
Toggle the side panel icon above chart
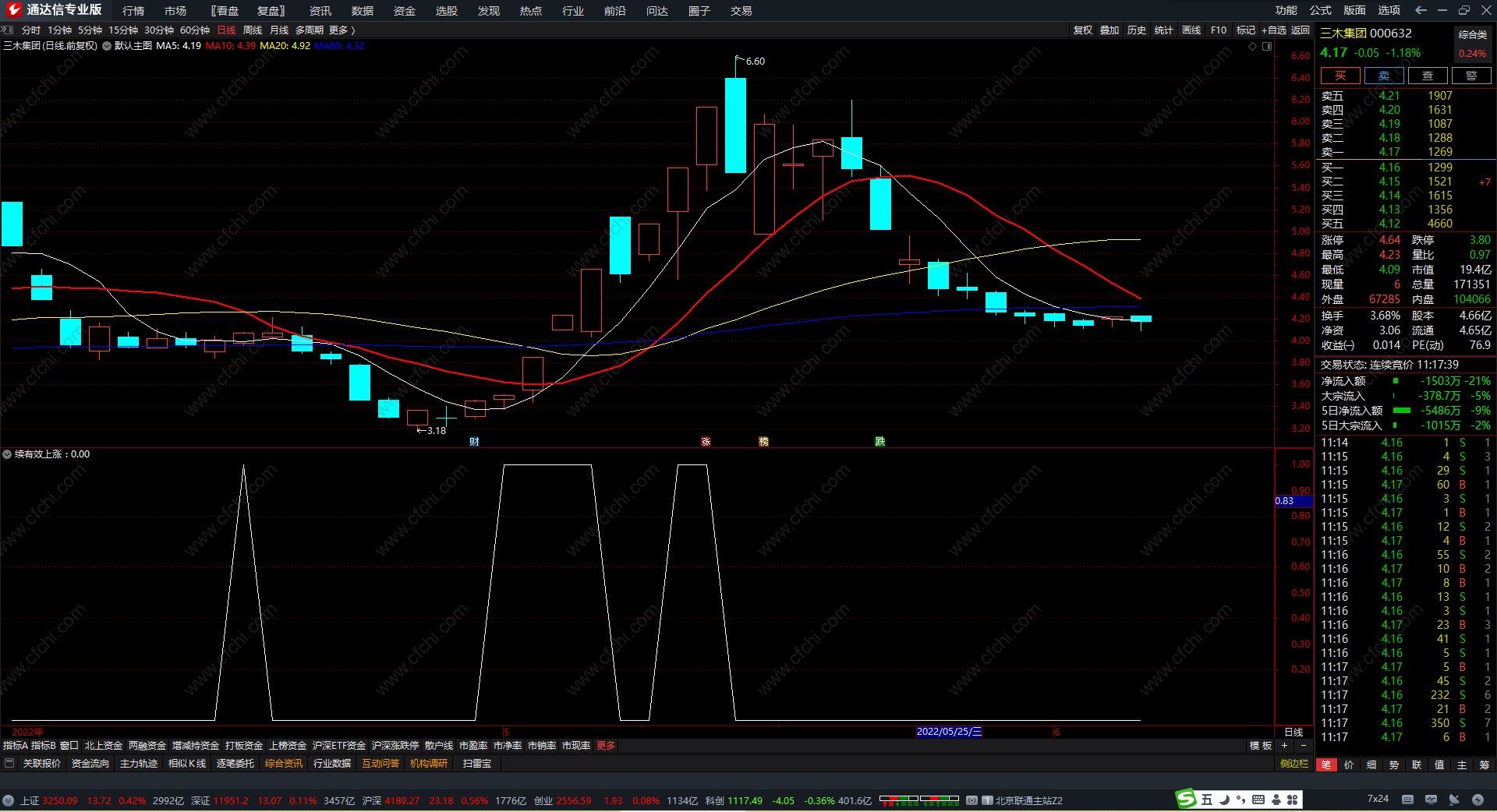coord(1267,46)
